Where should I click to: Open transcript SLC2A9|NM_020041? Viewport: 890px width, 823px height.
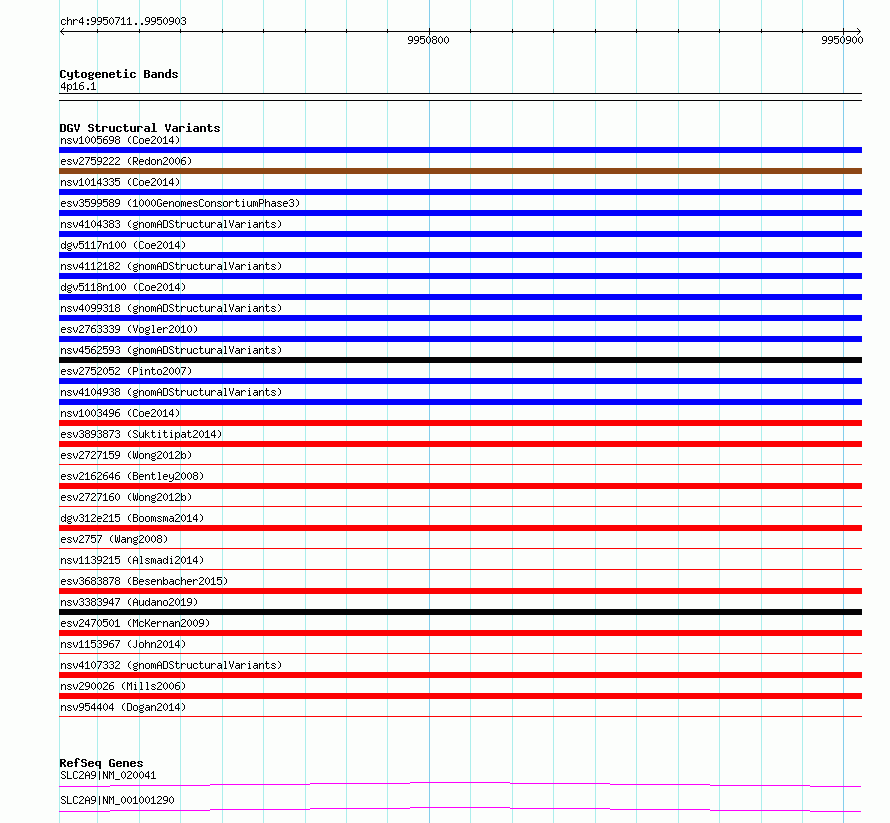(108, 775)
